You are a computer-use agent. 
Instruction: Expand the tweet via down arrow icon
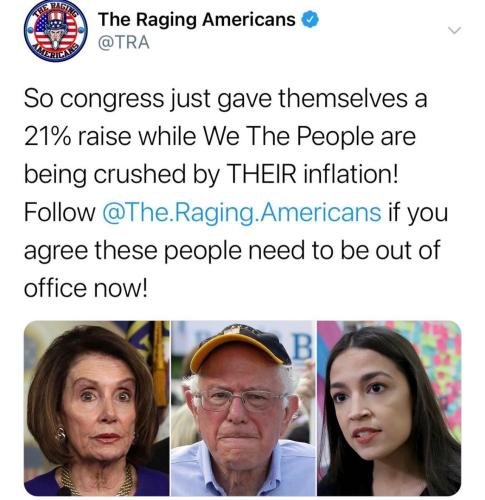454,30
